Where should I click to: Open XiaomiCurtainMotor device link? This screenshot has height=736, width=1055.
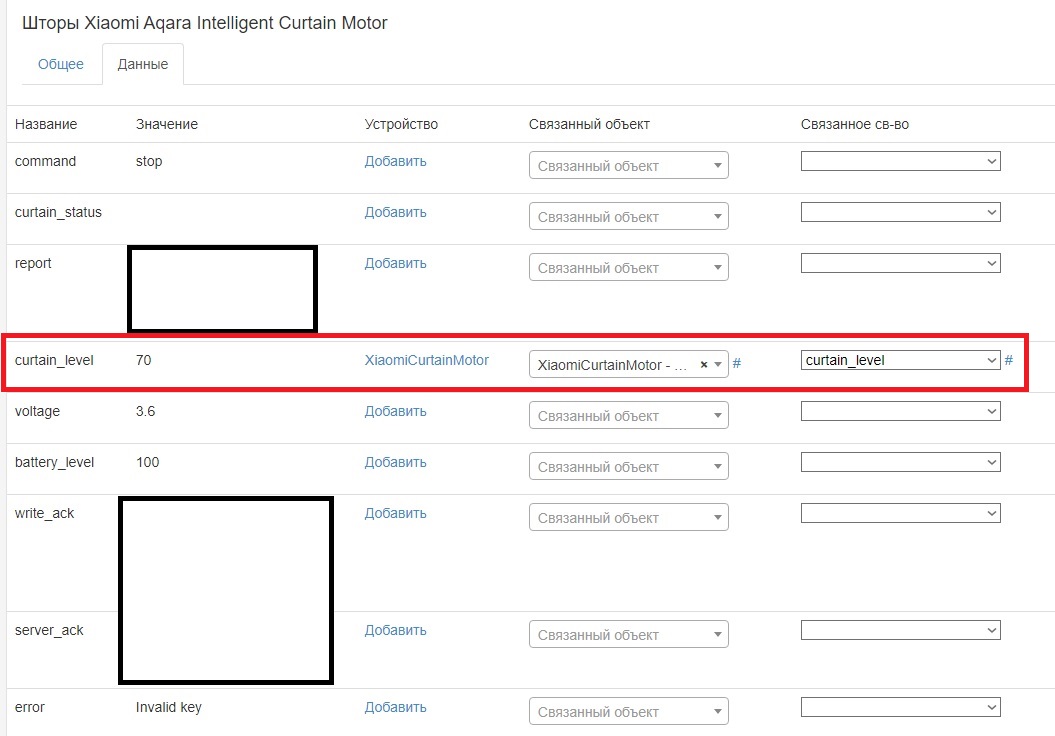pyautogui.click(x=426, y=360)
